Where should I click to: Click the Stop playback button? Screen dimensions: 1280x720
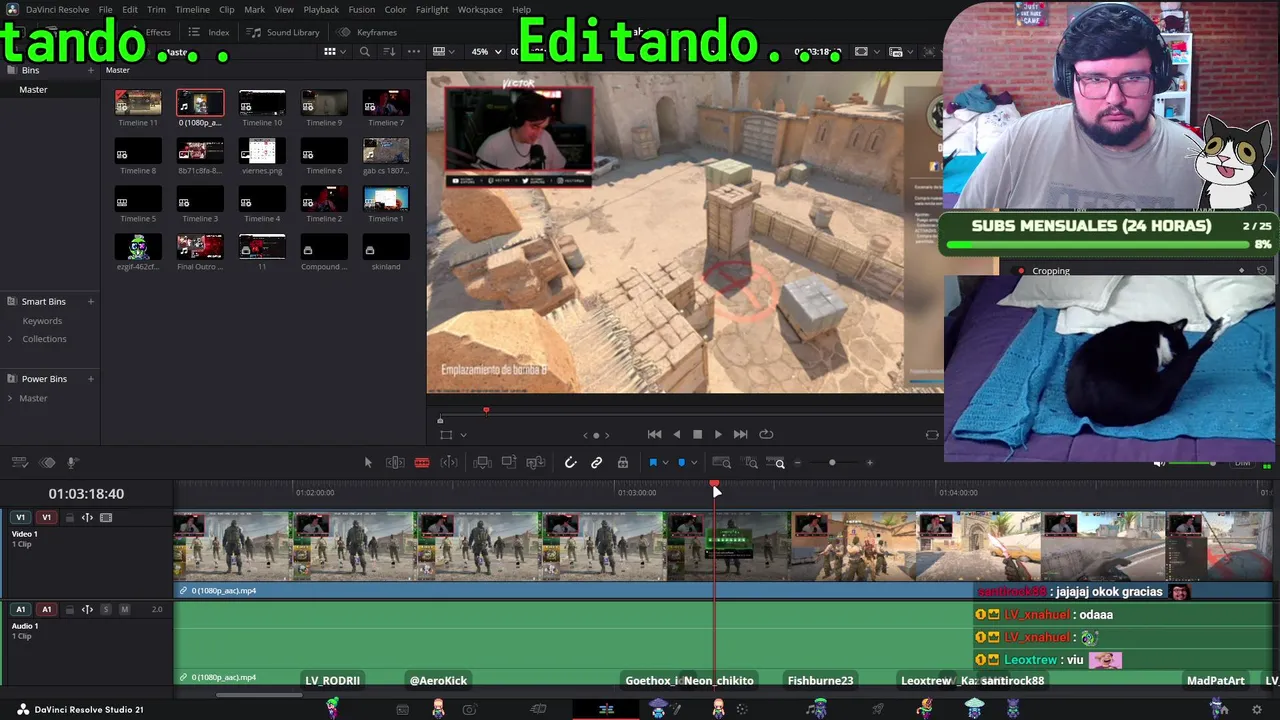point(698,434)
